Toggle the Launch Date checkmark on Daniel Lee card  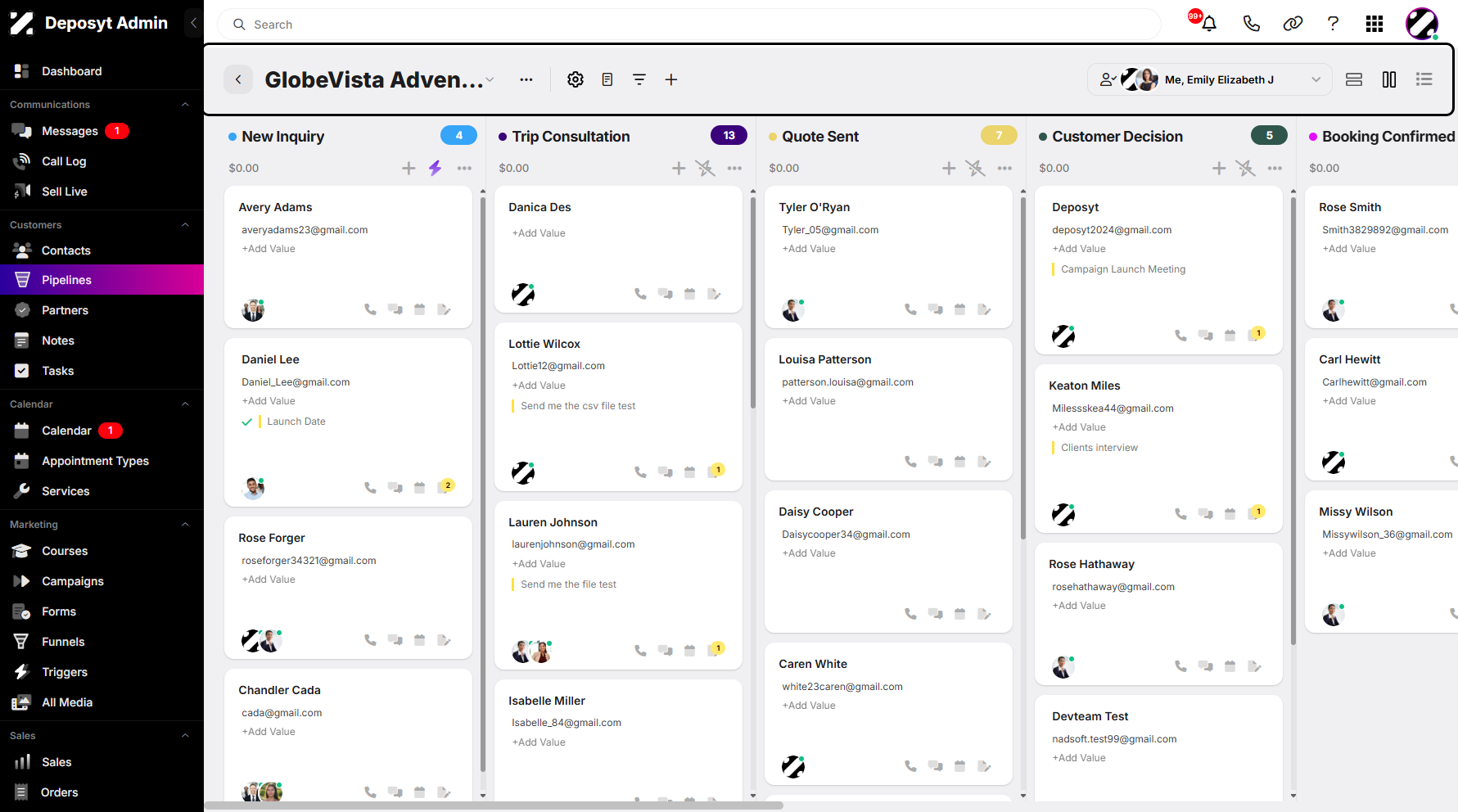[x=246, y=422]
